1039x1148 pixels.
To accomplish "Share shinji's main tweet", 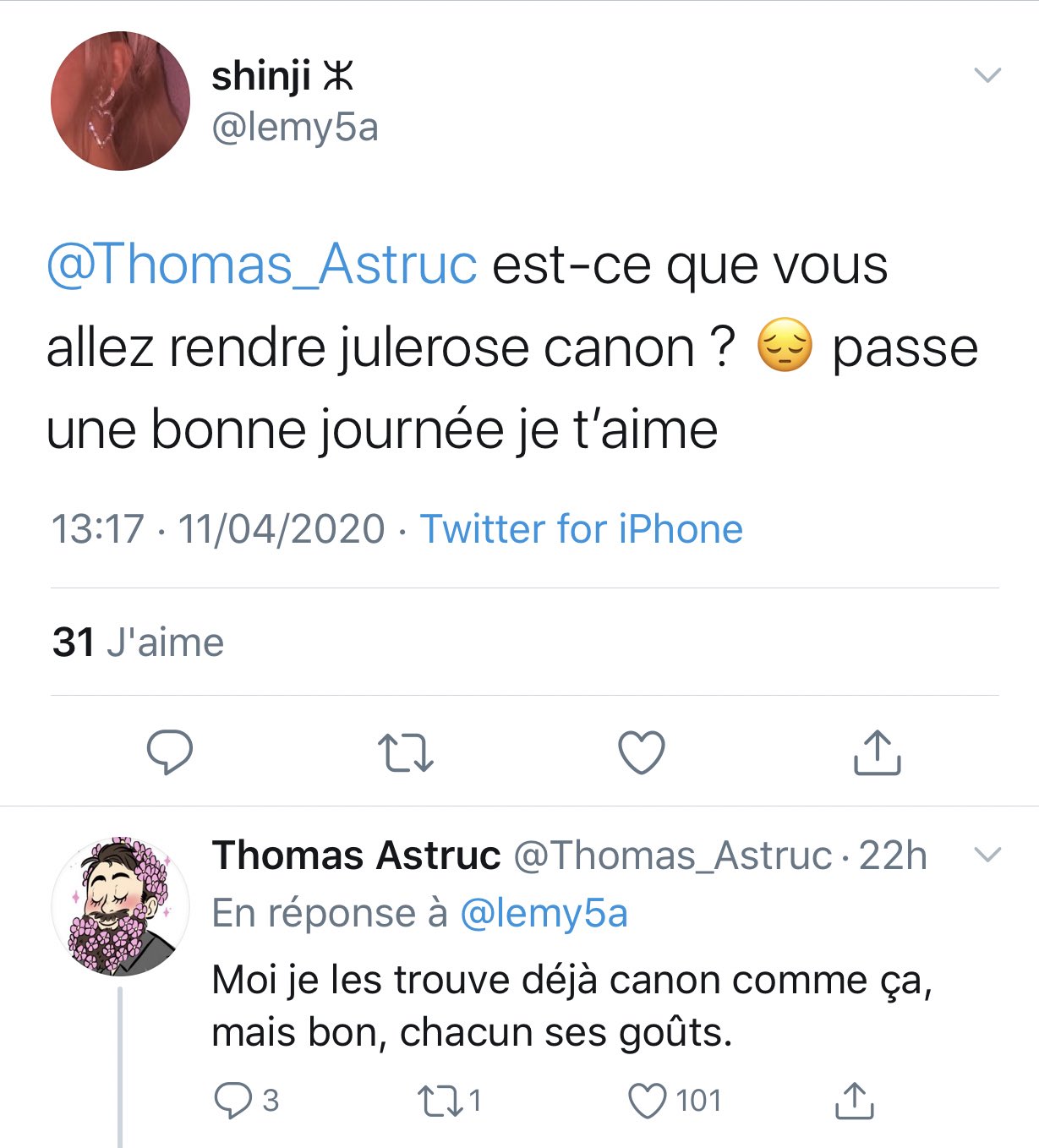I will pyautogui.click(x=877, y=752).
